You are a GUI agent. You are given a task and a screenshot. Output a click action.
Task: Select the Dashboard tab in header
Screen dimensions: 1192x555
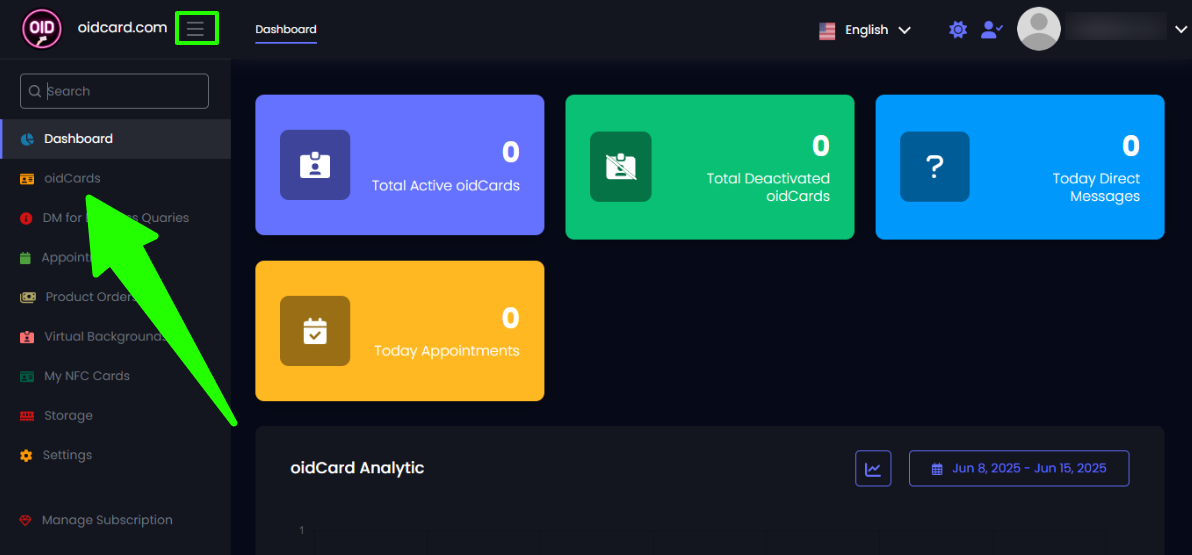click(286, 29)
